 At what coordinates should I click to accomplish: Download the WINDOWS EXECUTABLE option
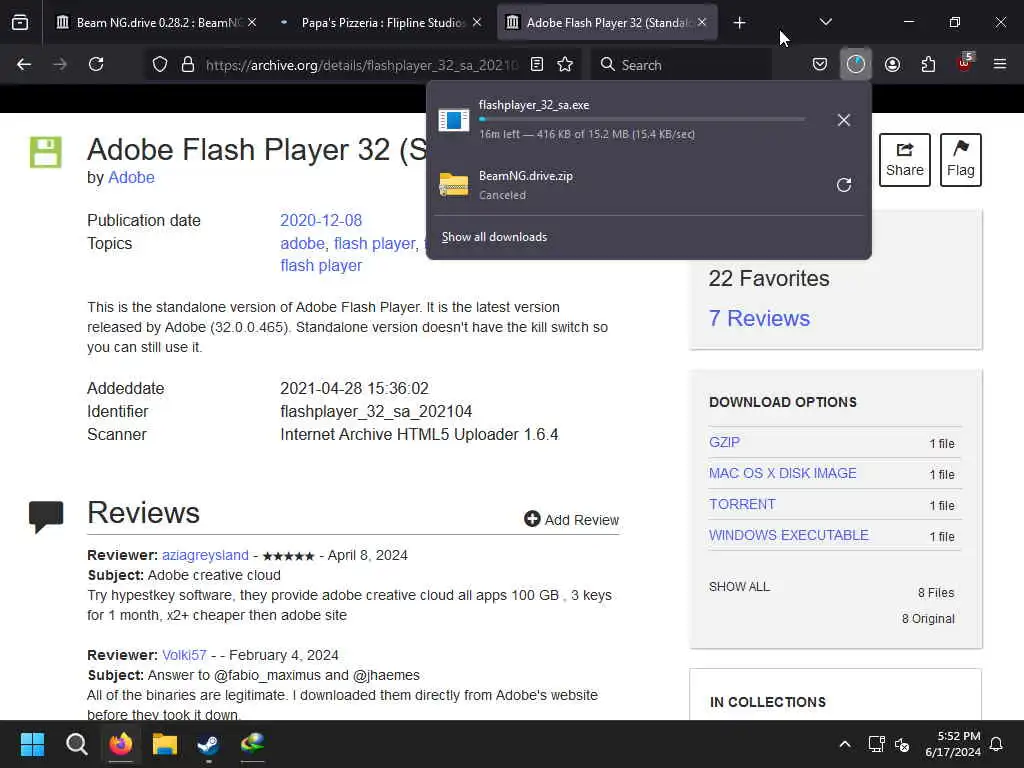click(788, 536)
